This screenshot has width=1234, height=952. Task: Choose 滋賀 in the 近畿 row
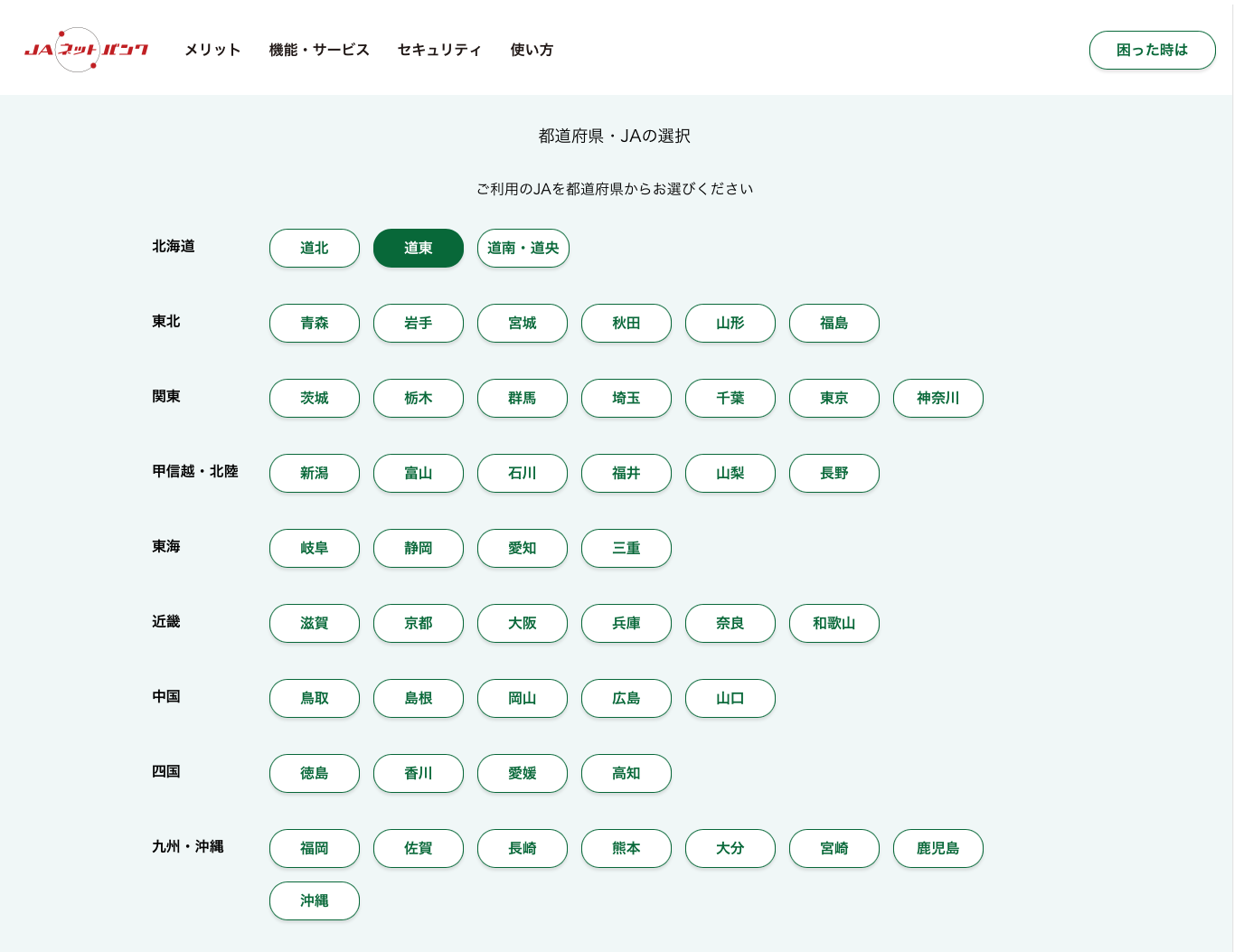pyautogui.click(x=315, y=623)
